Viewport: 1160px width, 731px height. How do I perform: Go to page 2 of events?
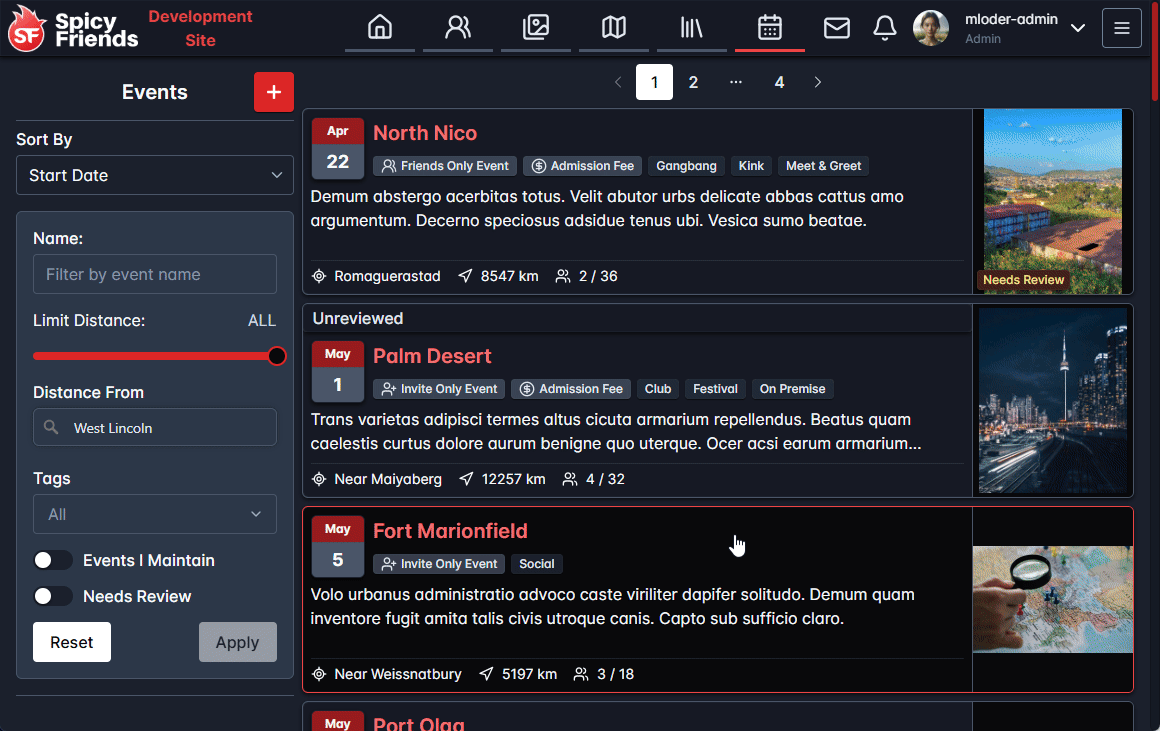click(x=693, y=82)
